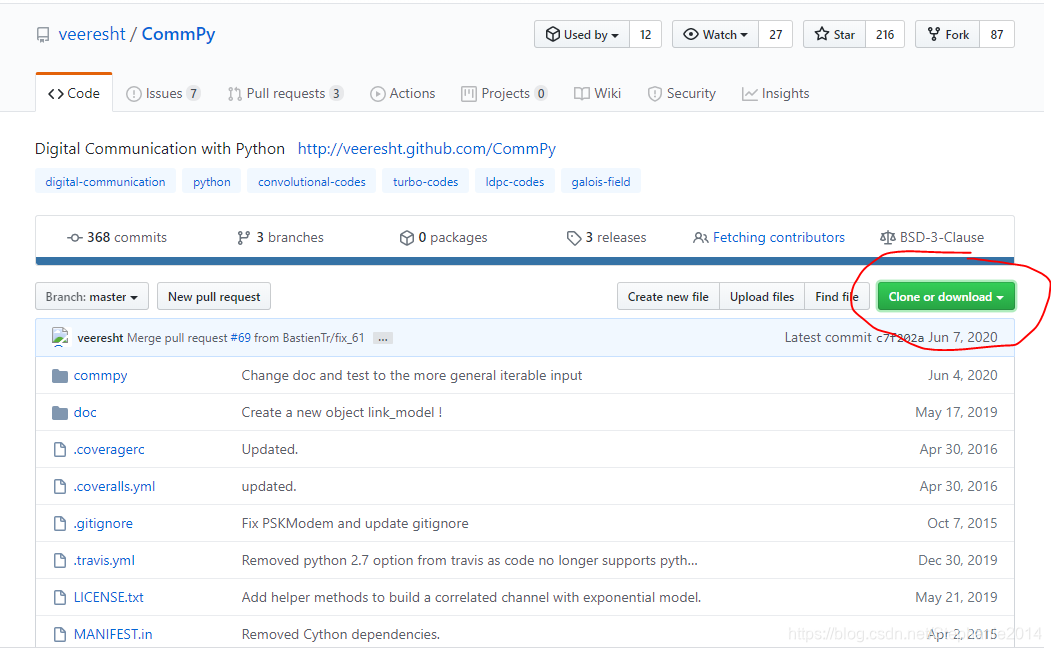Open the .gitignore file

coord(103,523)
